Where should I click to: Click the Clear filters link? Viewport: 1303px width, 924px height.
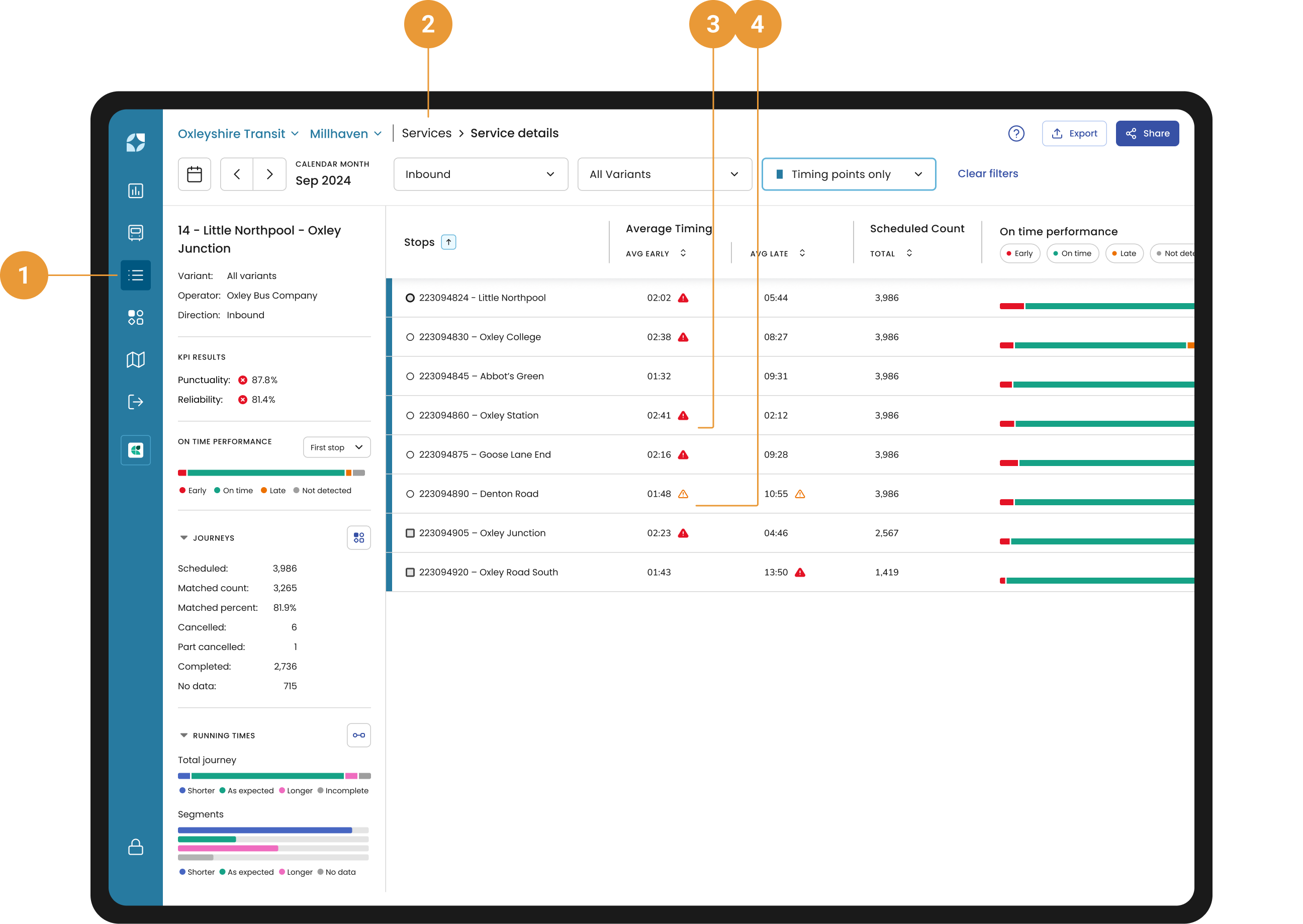(987, 173)
